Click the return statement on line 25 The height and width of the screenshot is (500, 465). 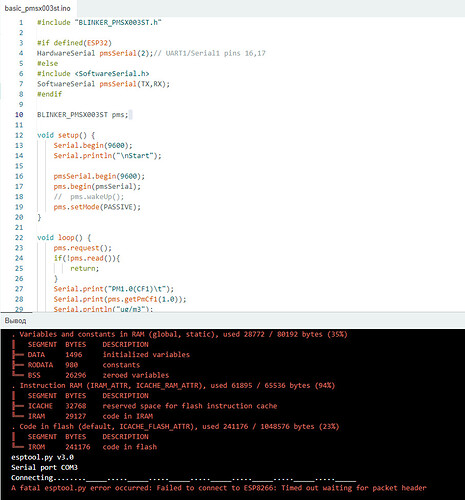click(85, 268)
